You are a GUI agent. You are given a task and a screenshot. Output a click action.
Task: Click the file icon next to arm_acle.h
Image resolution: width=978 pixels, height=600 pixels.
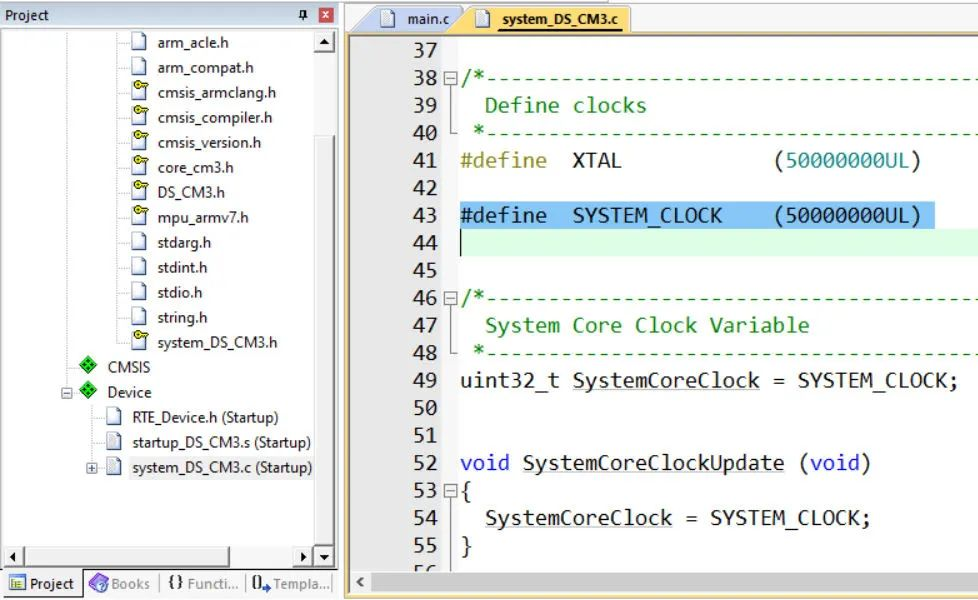[139, 41]
